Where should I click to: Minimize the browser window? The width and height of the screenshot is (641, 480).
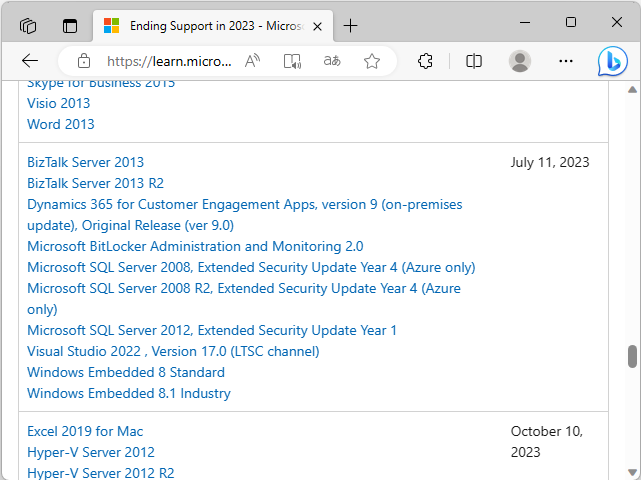point(525,22)
